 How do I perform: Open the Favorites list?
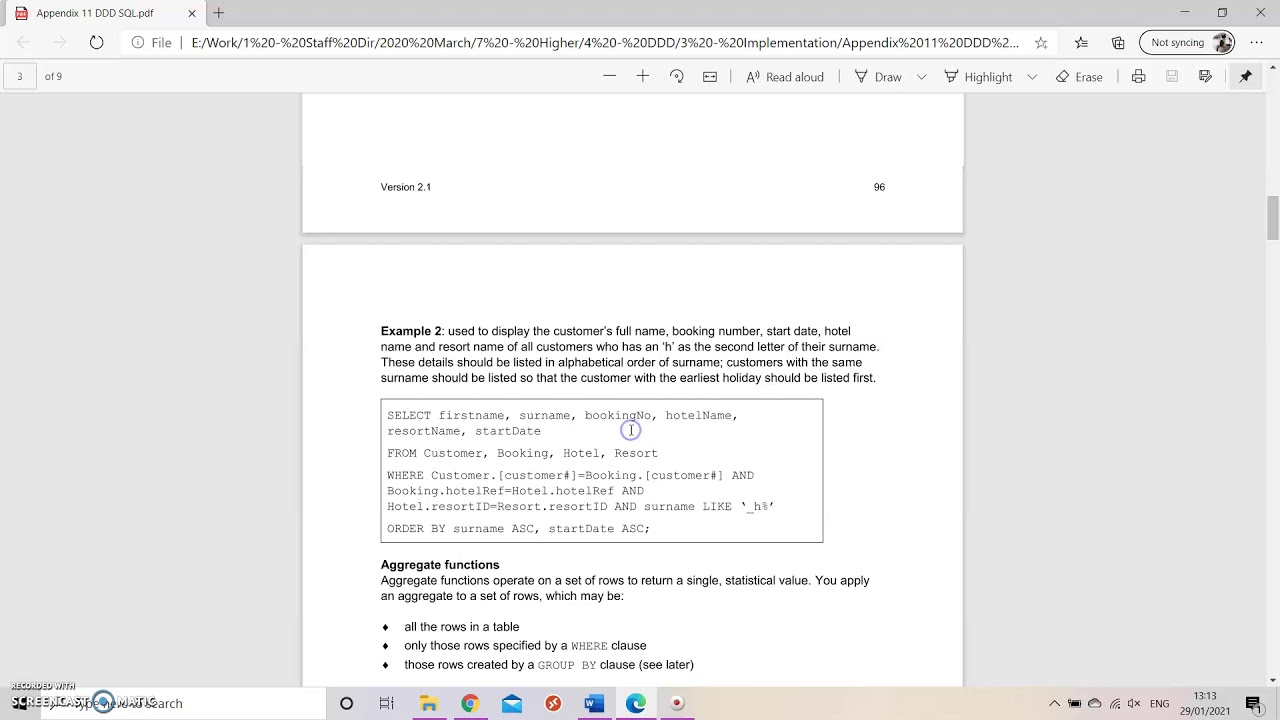pyautogui.click(x=1081, y=43)
